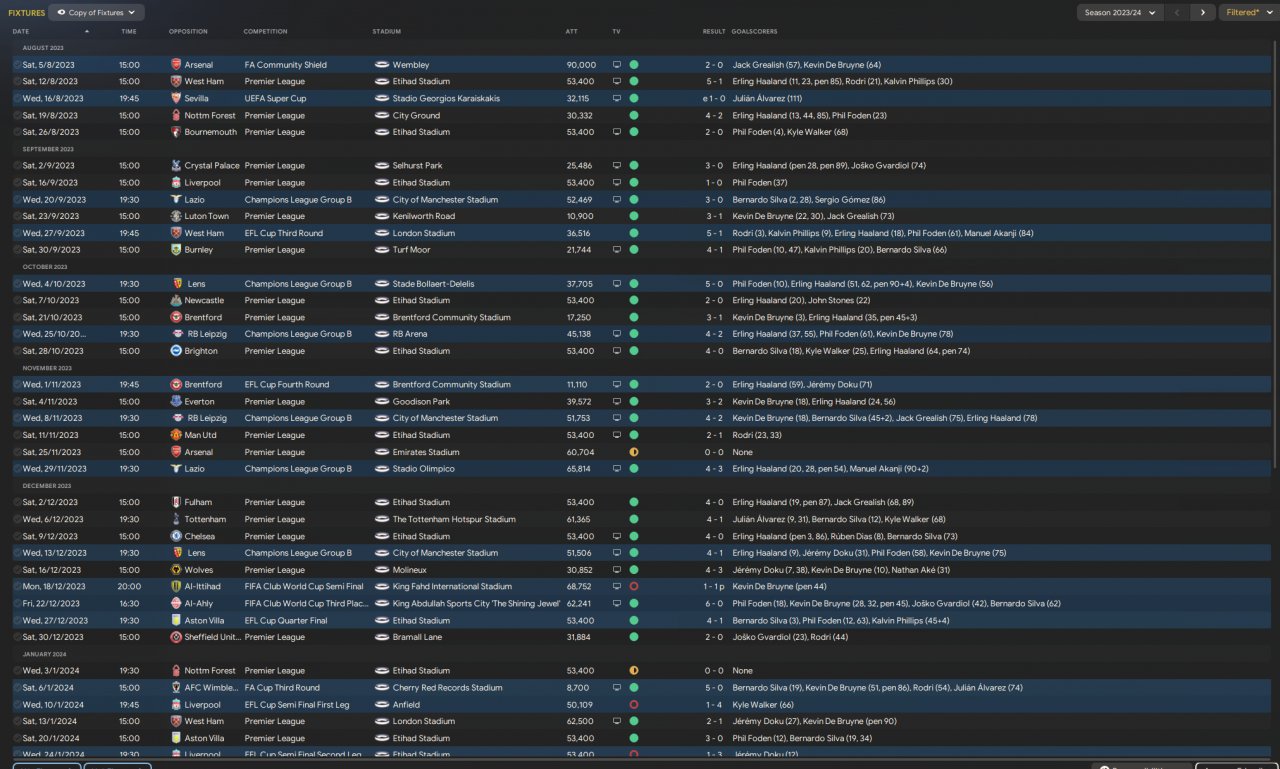The height and width of the screenshot is (769, 1280).
Task: Click the stadium icon beside Goodison Park
Action: tap(382, 402)
